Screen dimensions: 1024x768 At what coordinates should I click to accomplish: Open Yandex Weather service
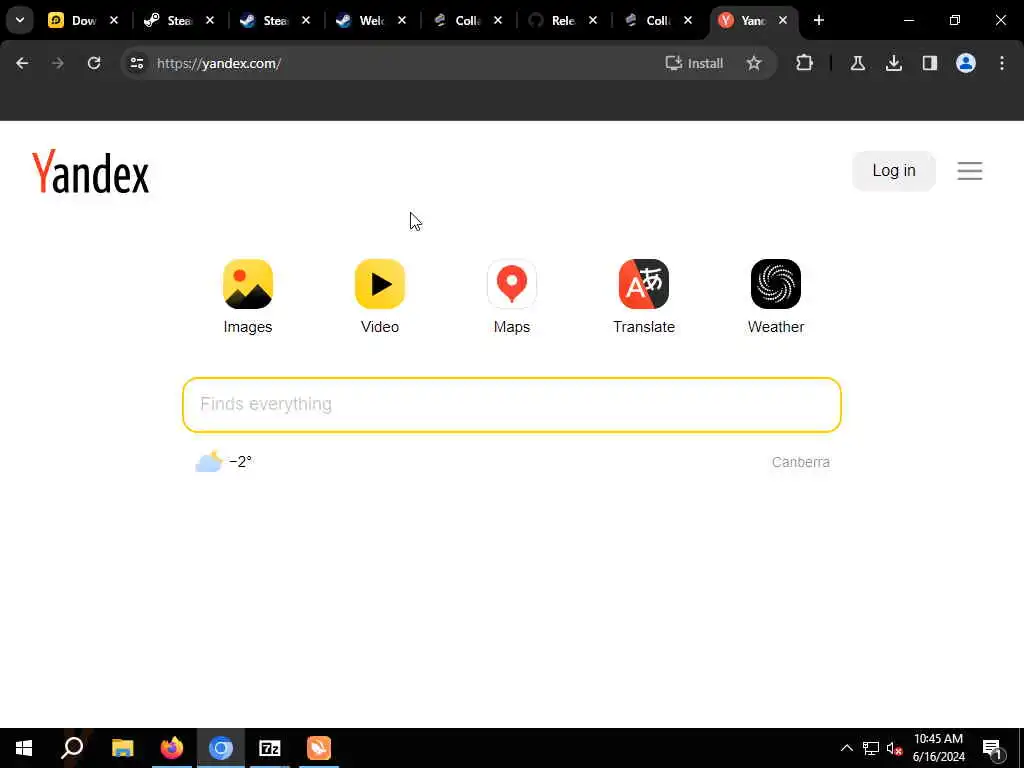tap(775, 296)
